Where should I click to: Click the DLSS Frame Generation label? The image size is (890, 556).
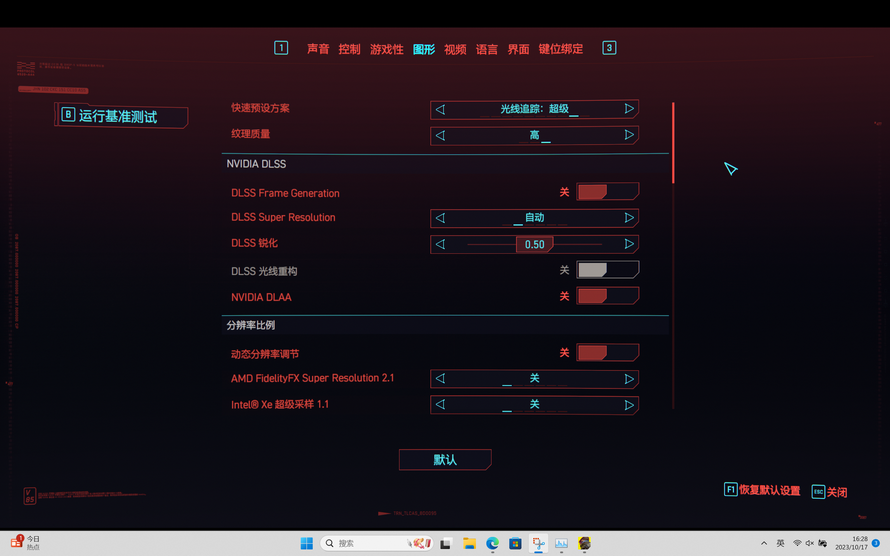click(x=285, y=193)
